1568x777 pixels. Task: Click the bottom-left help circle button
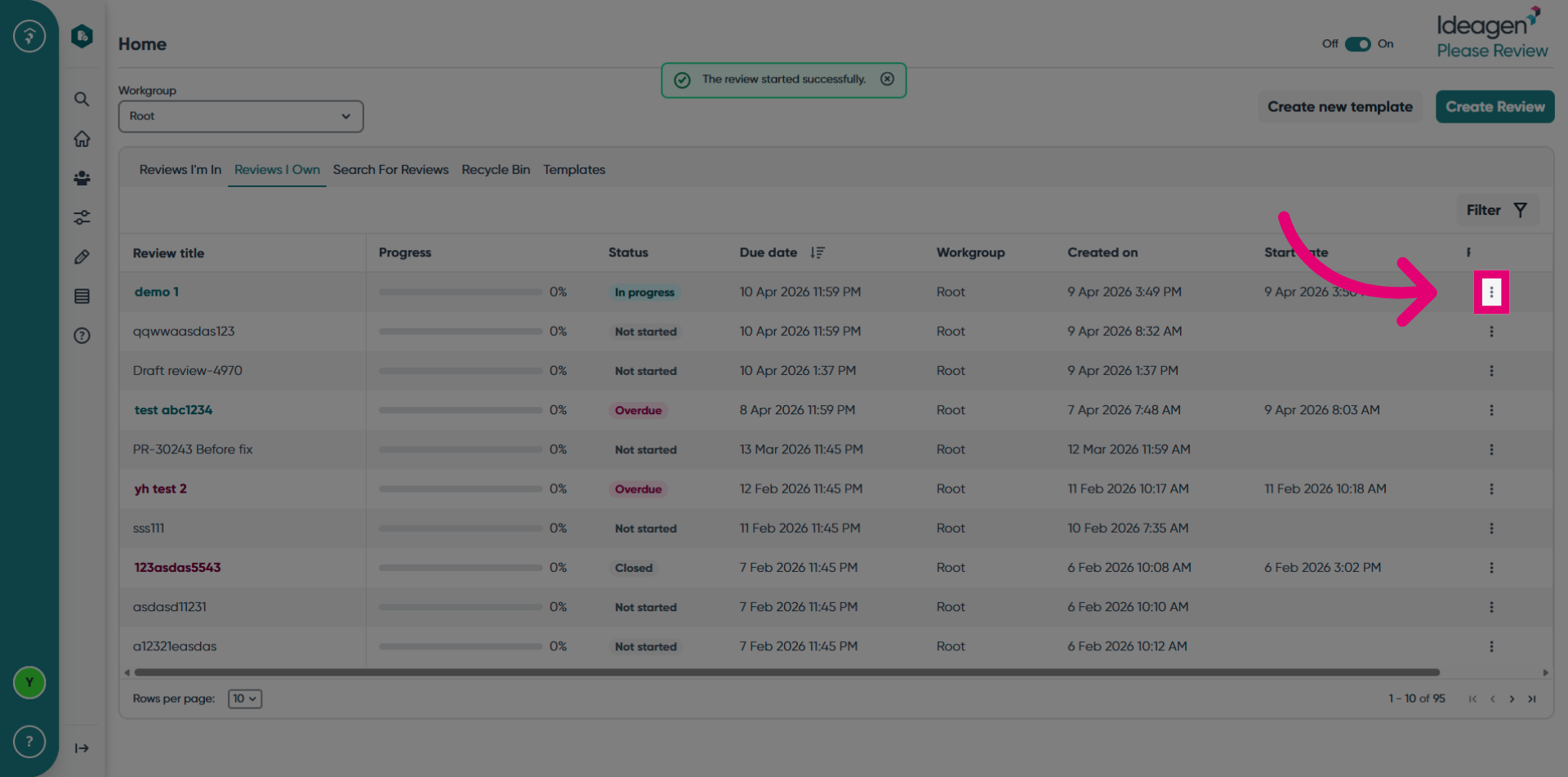coord(29,742)
